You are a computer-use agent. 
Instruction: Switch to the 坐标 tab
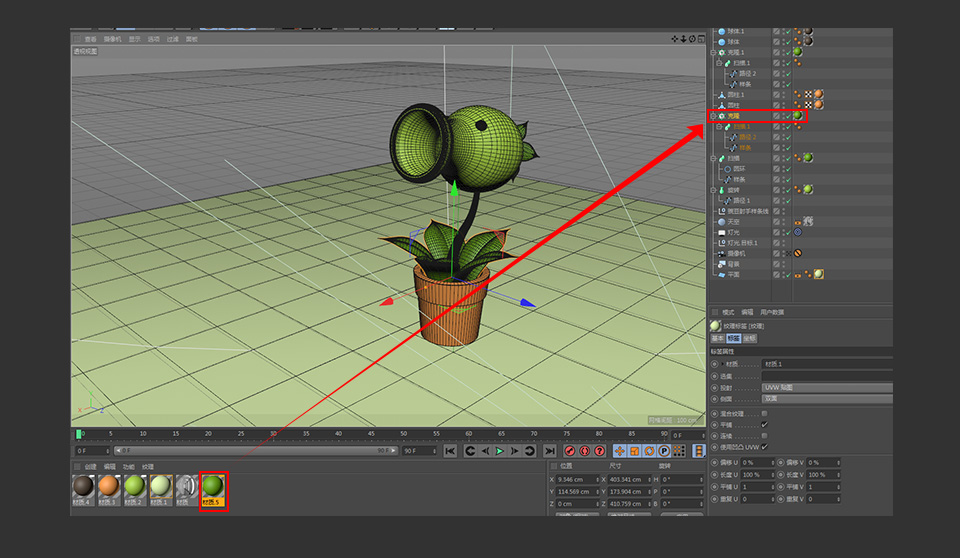tap(749, 338)
